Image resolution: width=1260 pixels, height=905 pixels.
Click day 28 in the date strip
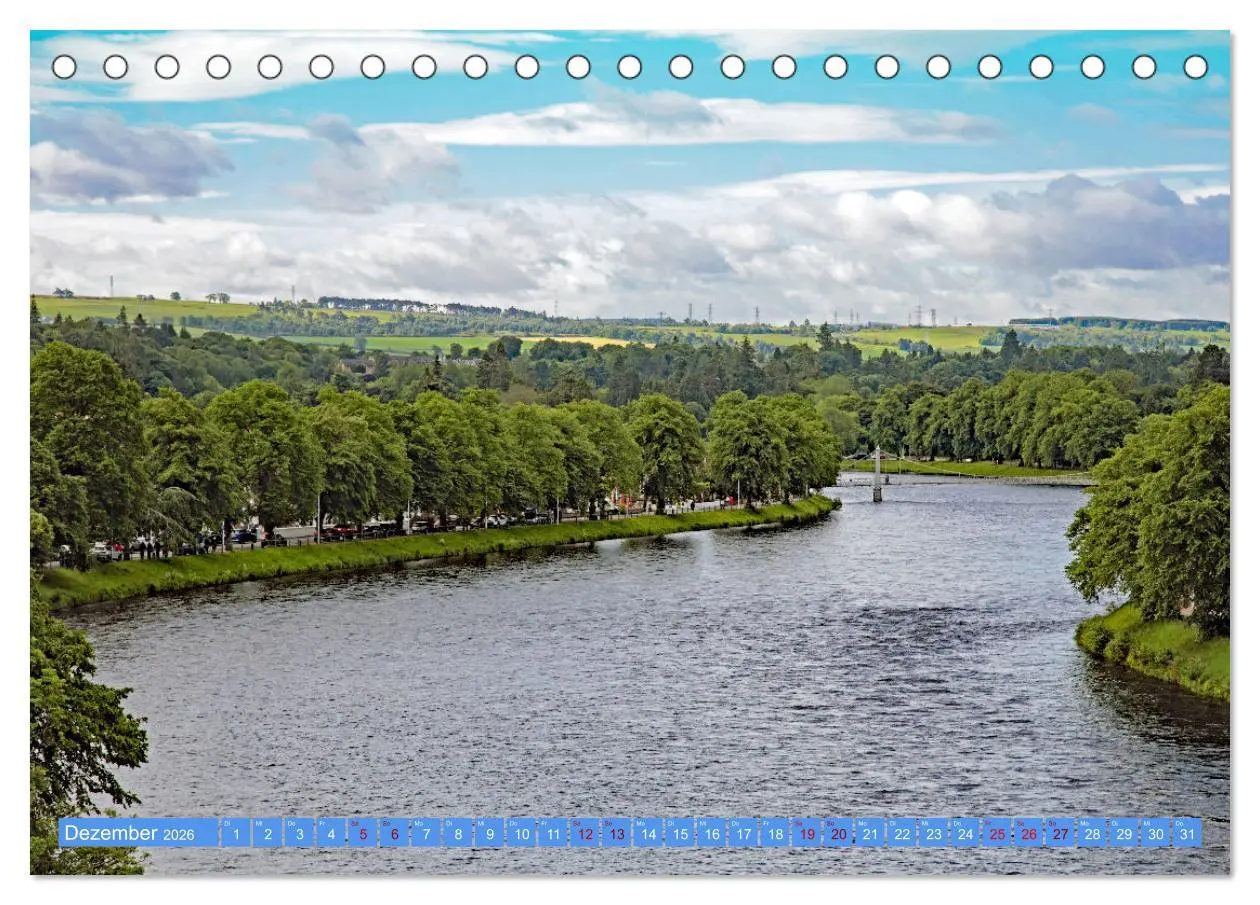point(1093,833)
